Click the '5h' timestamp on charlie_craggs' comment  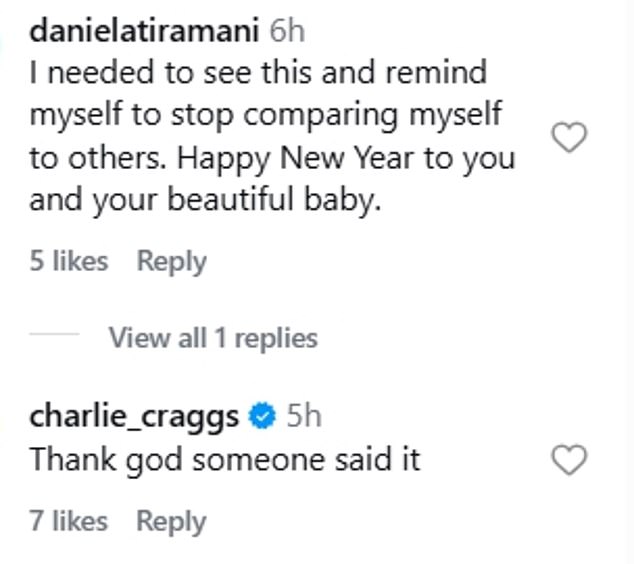(303, 416)
